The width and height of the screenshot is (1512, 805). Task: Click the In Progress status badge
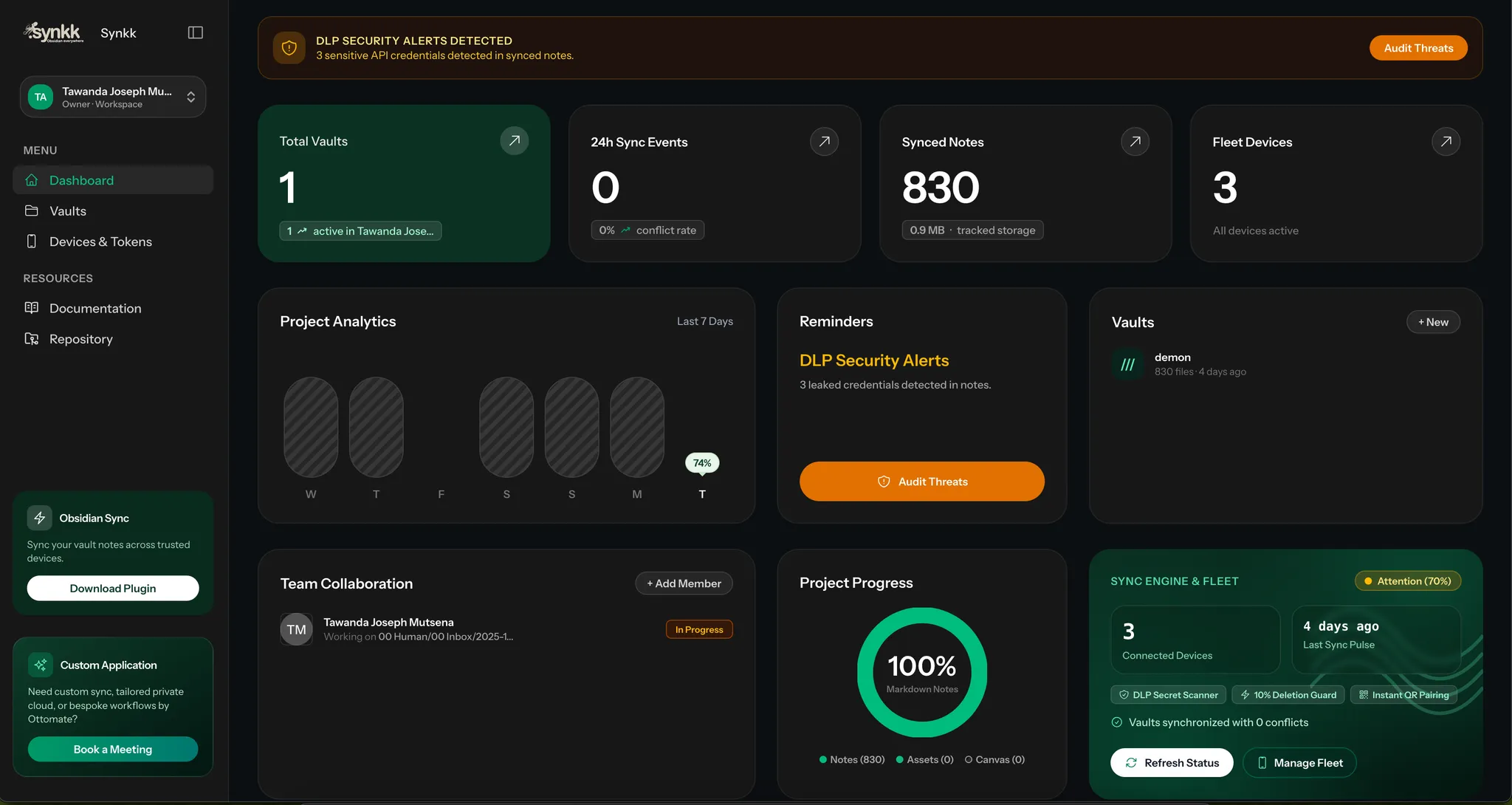pyautogui.click(x=699, y=629)
